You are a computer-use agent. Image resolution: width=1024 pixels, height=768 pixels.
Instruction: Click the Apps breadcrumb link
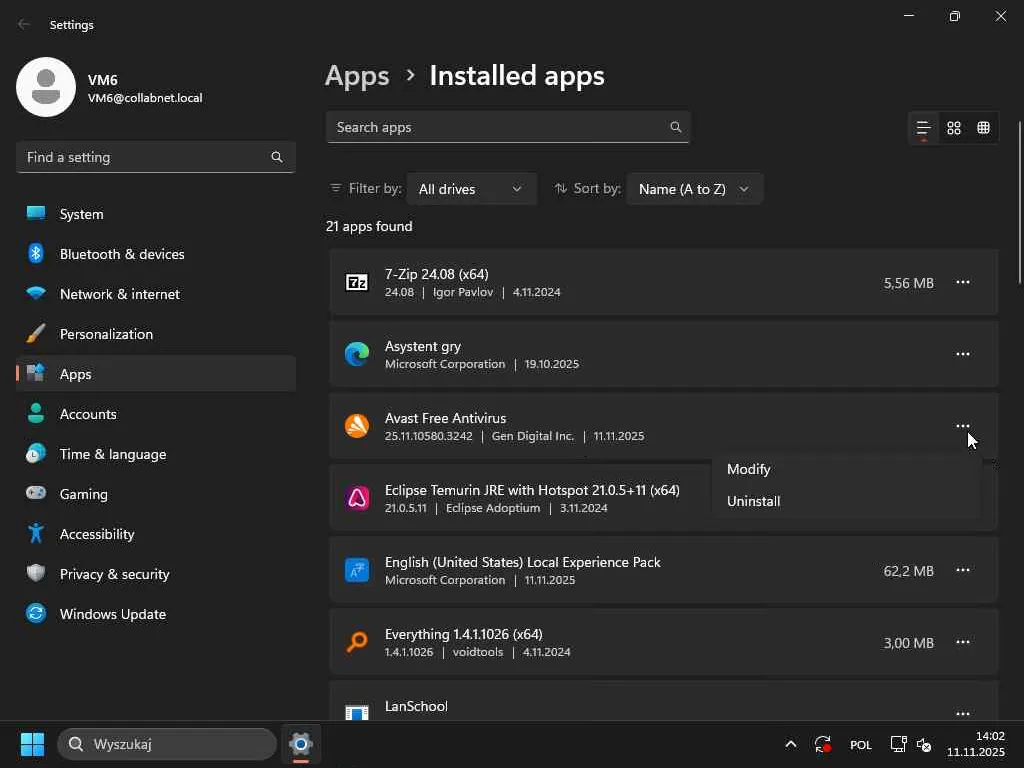357,76
